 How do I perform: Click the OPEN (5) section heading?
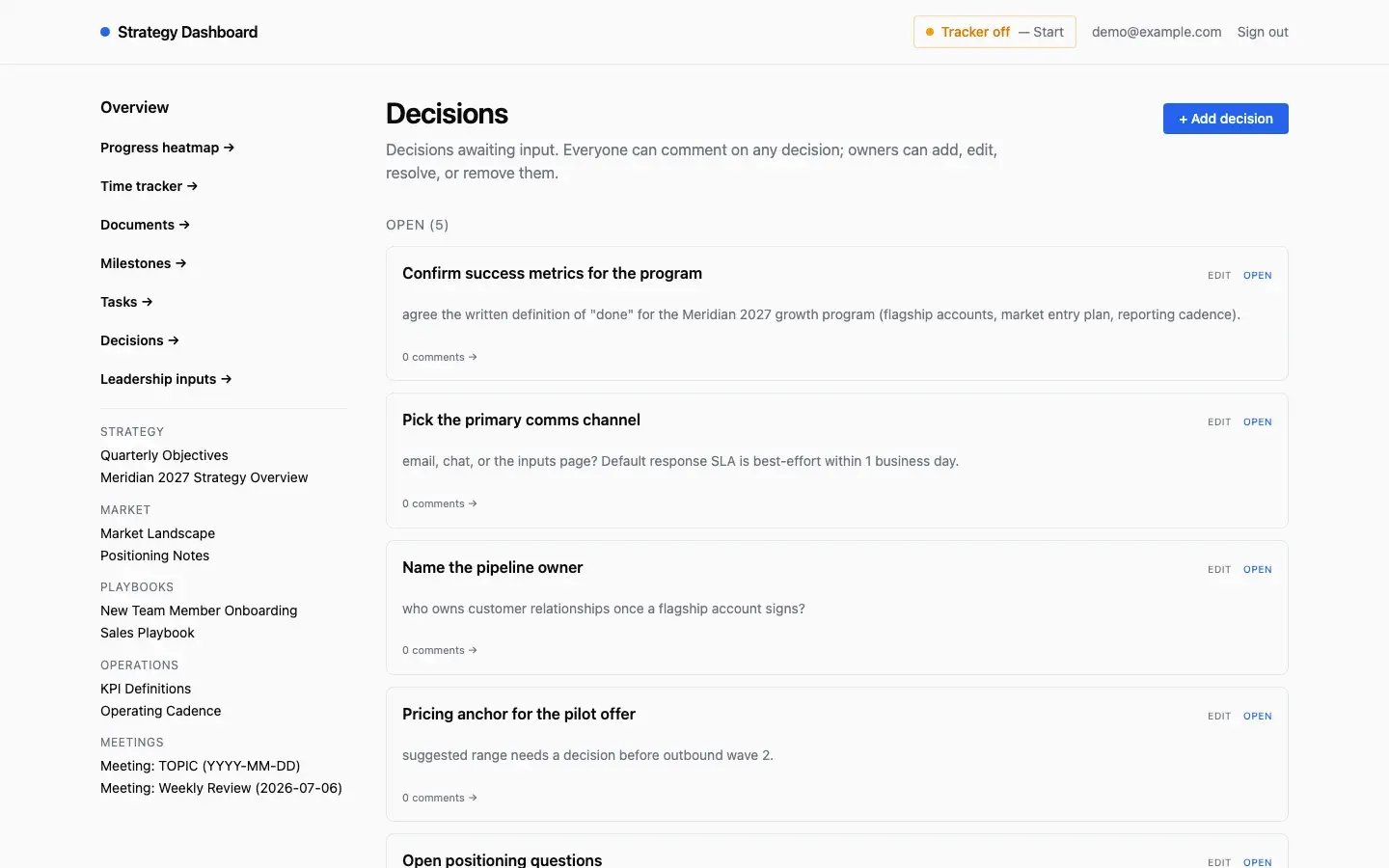(x=417, y=225)
